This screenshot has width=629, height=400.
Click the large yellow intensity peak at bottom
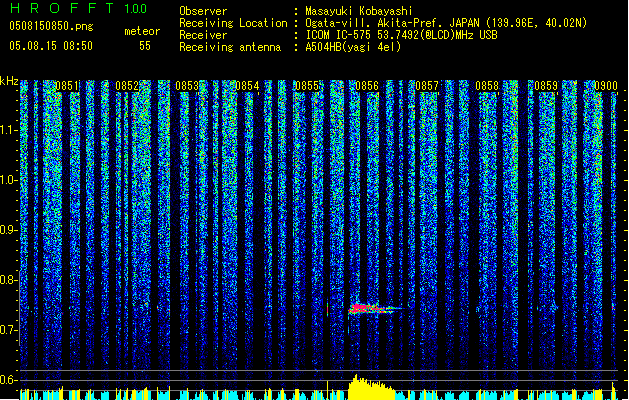[x=371, y=388]
